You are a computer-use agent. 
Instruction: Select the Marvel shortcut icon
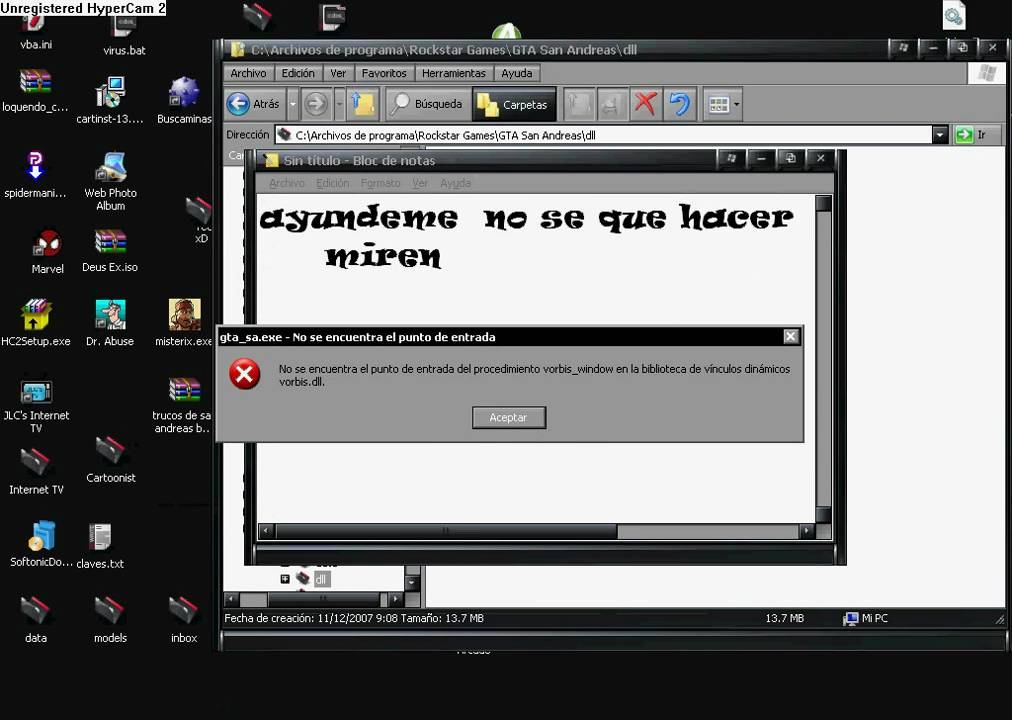pyautogui.click(x=48, y=252)
